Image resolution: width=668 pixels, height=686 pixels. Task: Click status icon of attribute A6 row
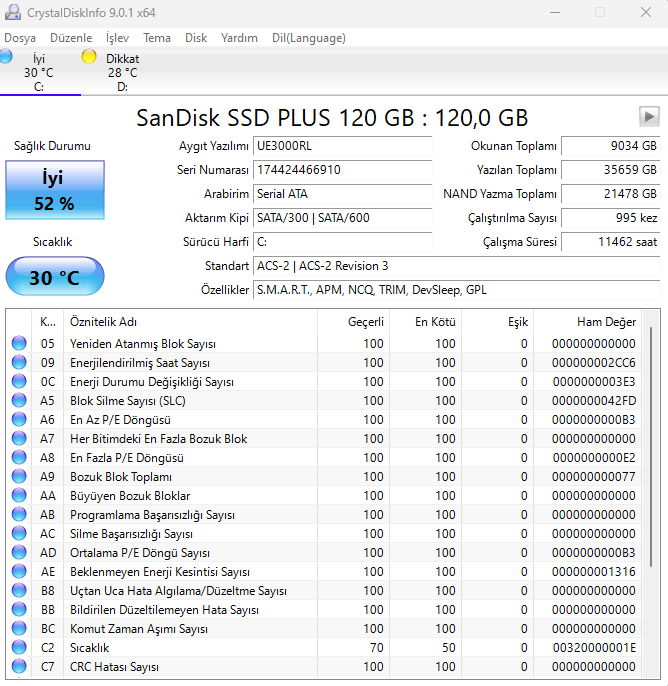click(x=19, y=420)
